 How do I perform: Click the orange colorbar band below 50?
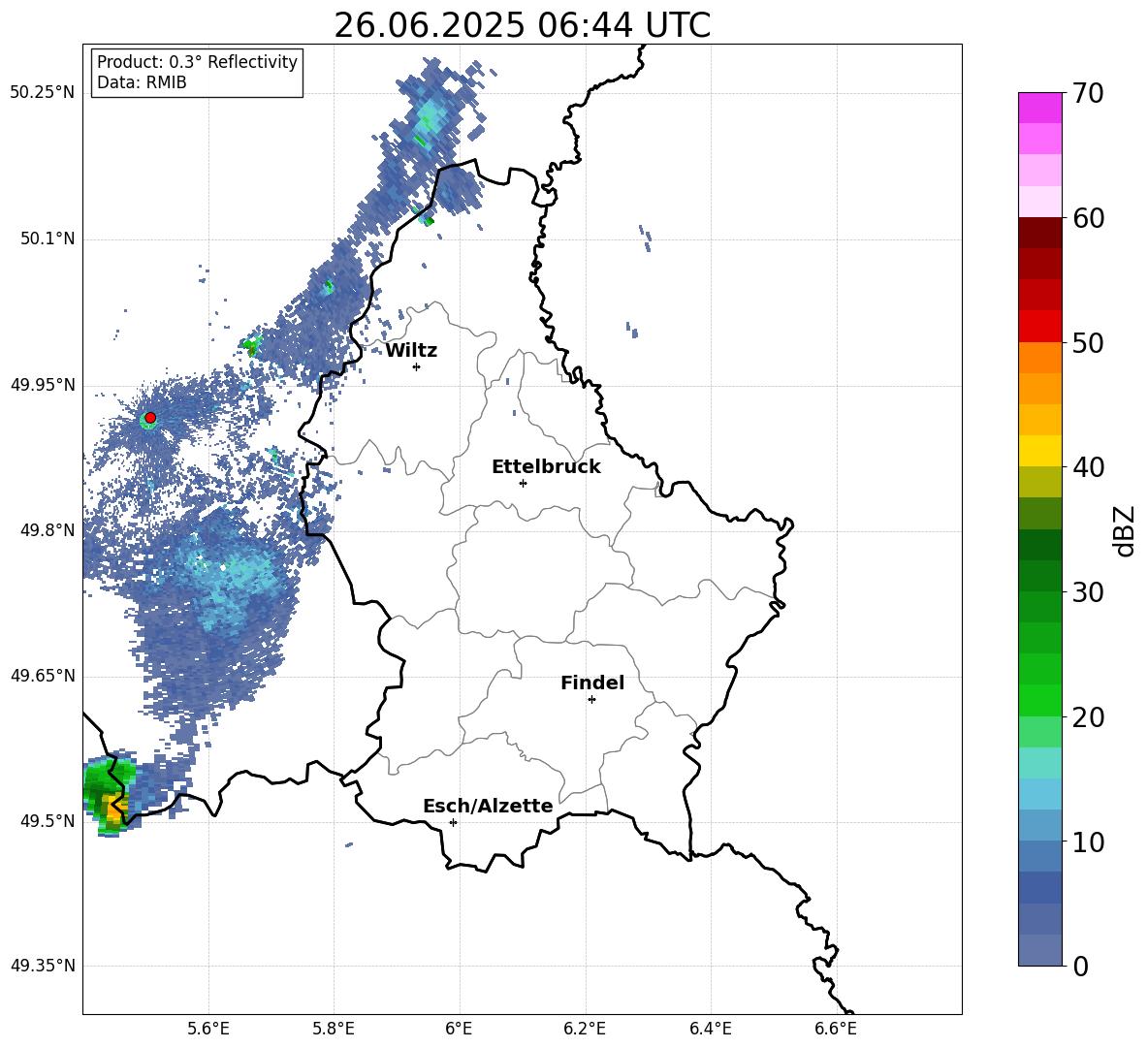point(1039,357)
